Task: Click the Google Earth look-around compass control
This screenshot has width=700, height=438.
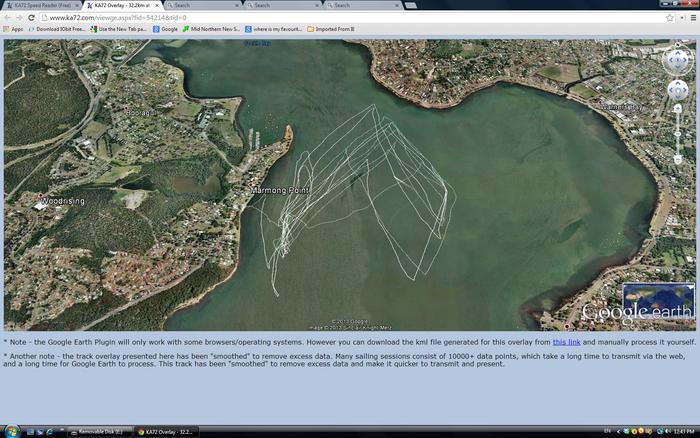Action: (x=677, y=59)
